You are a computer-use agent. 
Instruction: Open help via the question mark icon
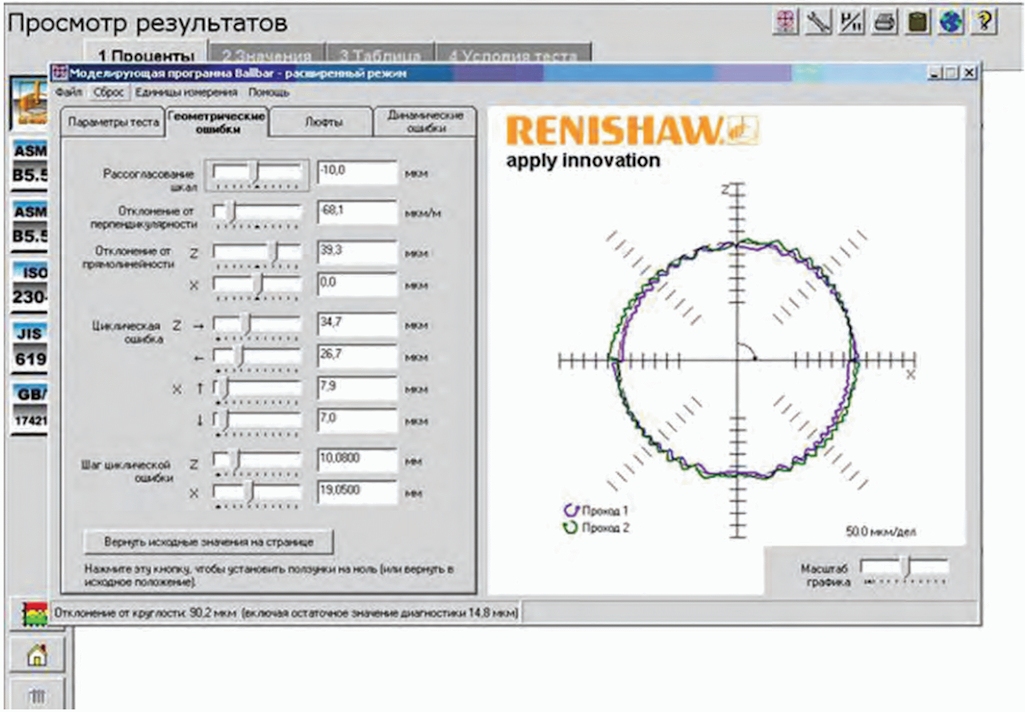click(x=984, y=22)
